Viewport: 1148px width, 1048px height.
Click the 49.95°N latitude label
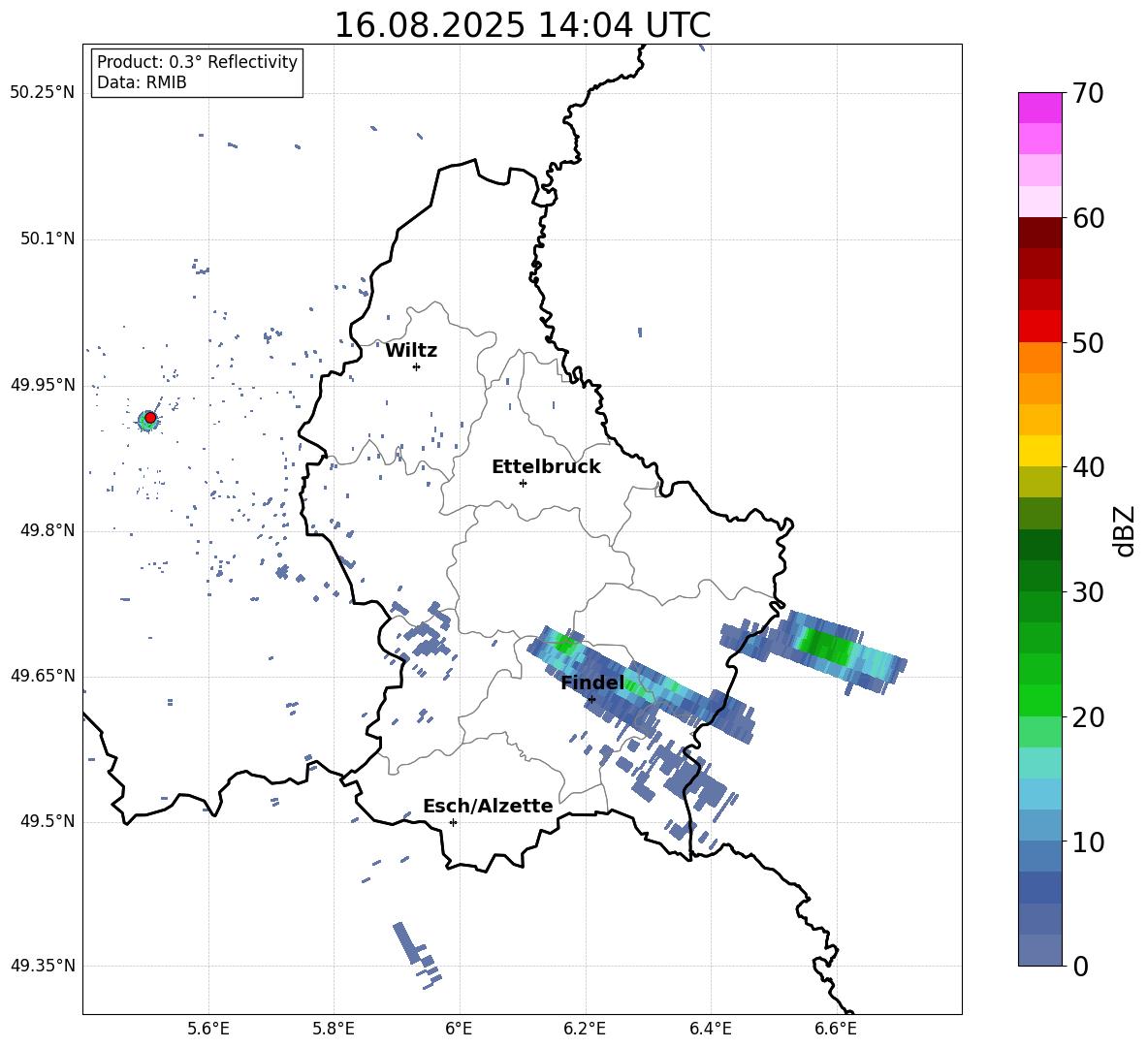(43, 384)
